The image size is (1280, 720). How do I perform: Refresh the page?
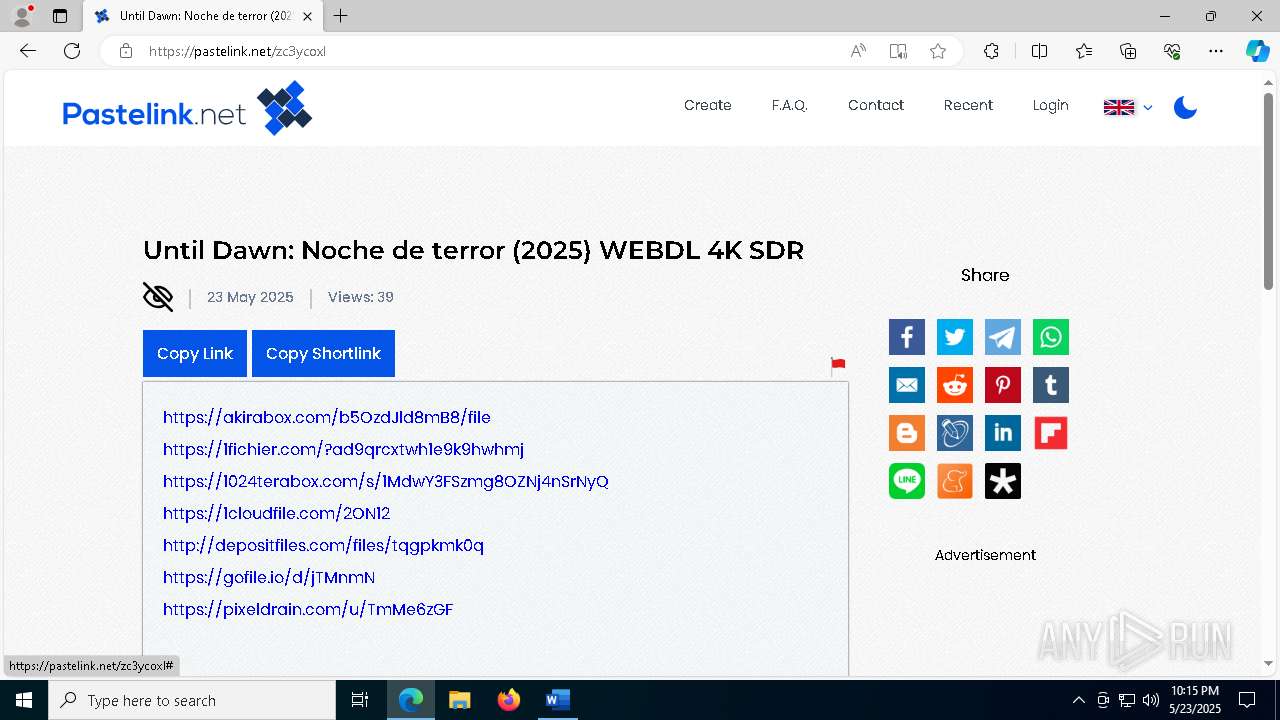click(x=72, y=51)
